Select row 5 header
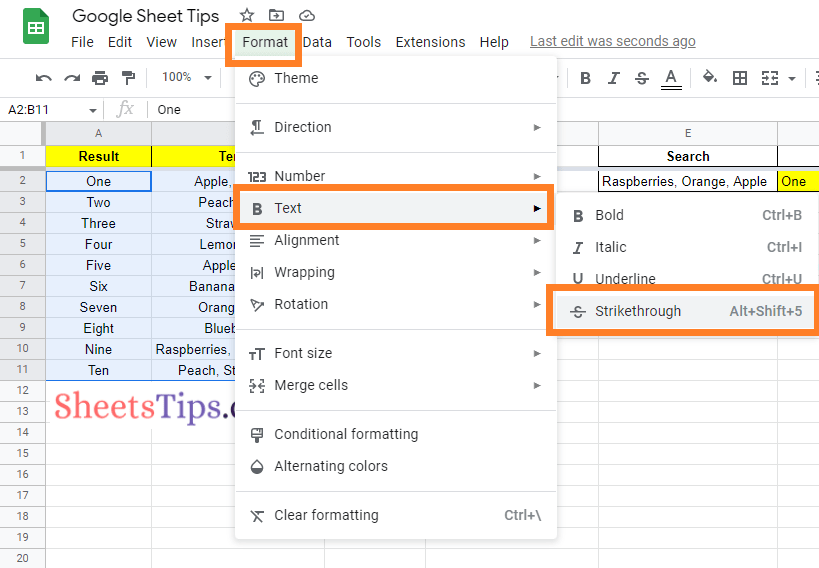The height and width of the screenshot is (568, 819). coord(22,244)
